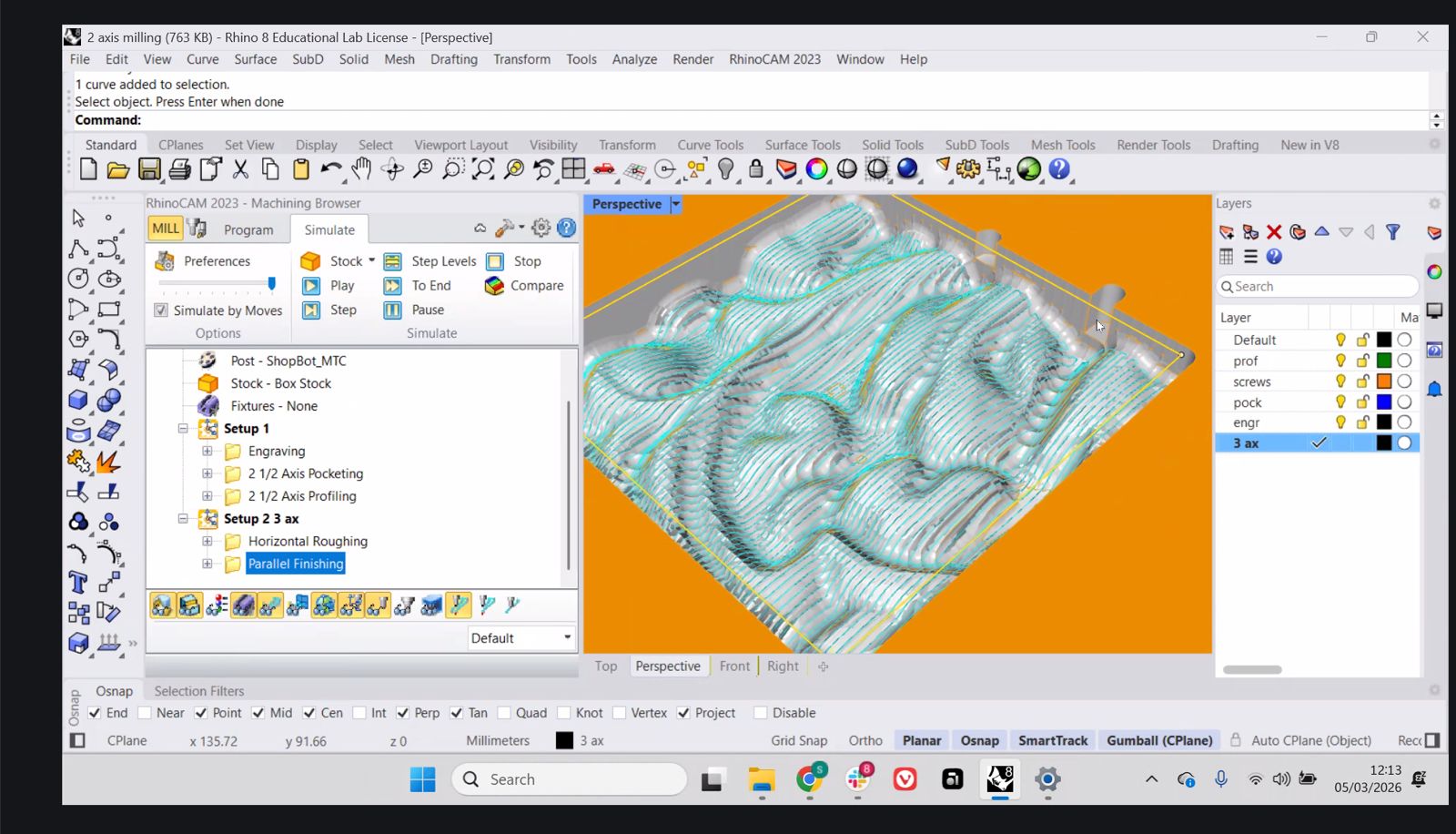The width and height of the screenshot is (1456, 834).
Task: Click the delete layer red X icon
Action: pyautogui.click(x=1274, y=232)
